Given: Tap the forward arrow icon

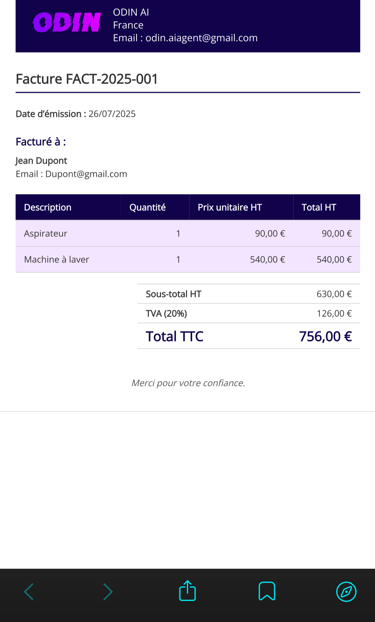Looking at the screenshot, I should tap(108, 591).
